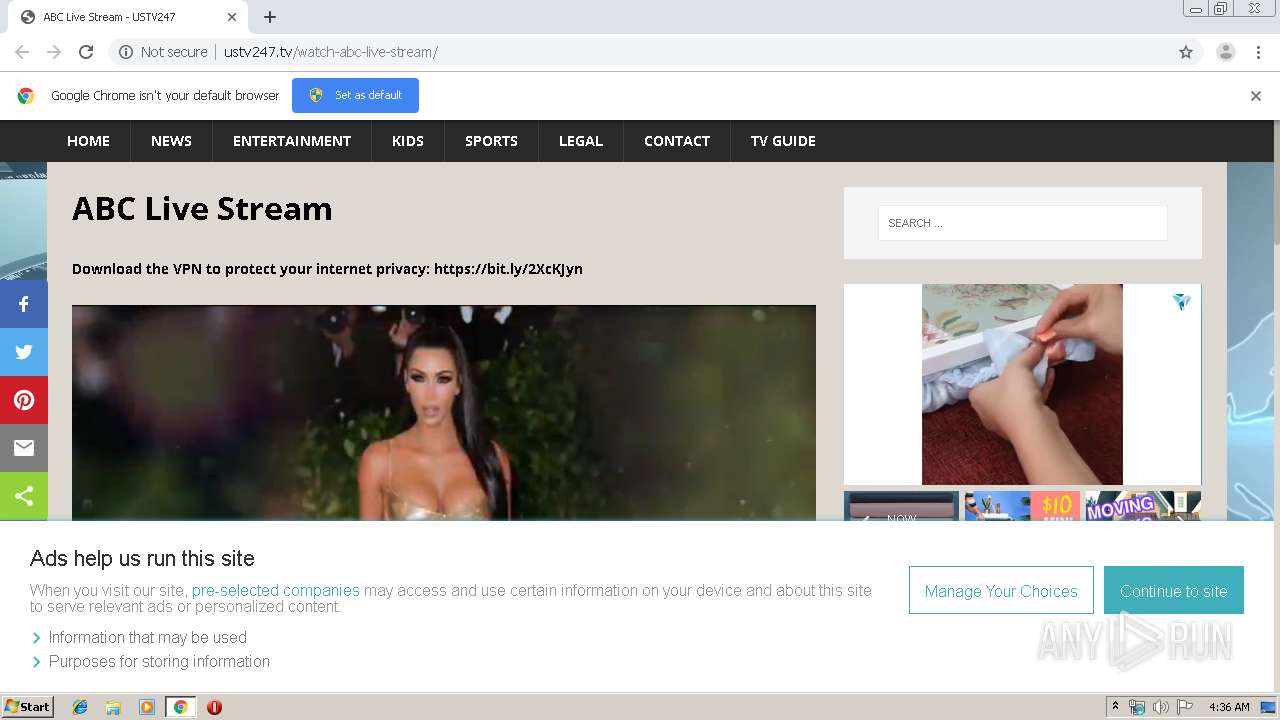Open KIDS menu item
The height and width of the screenshot is (720, 1280).
408,141
